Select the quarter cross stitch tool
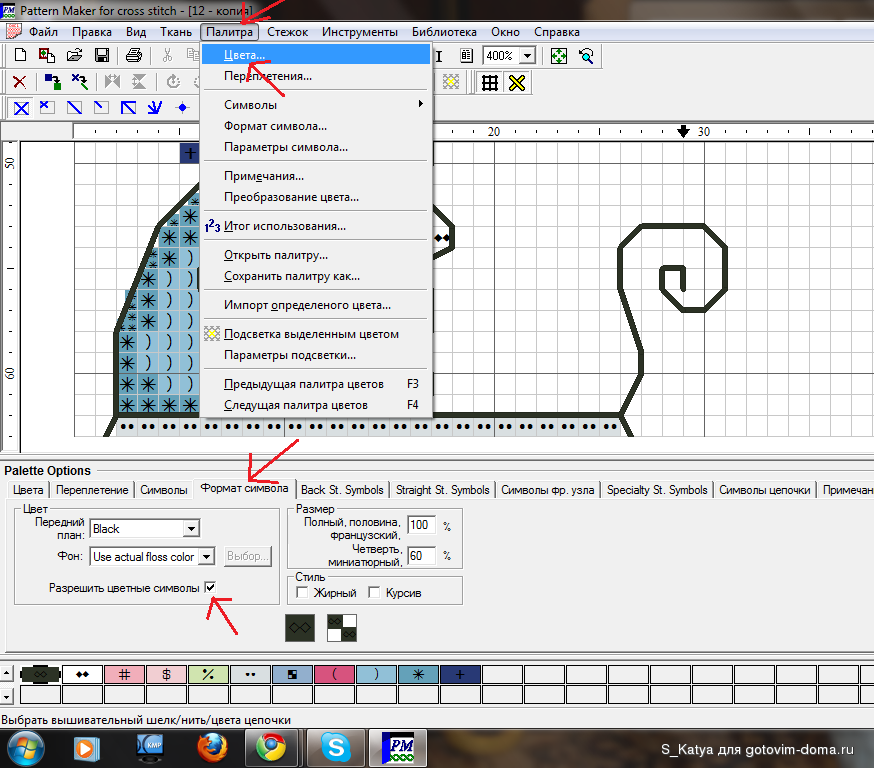 coord(47,108)
